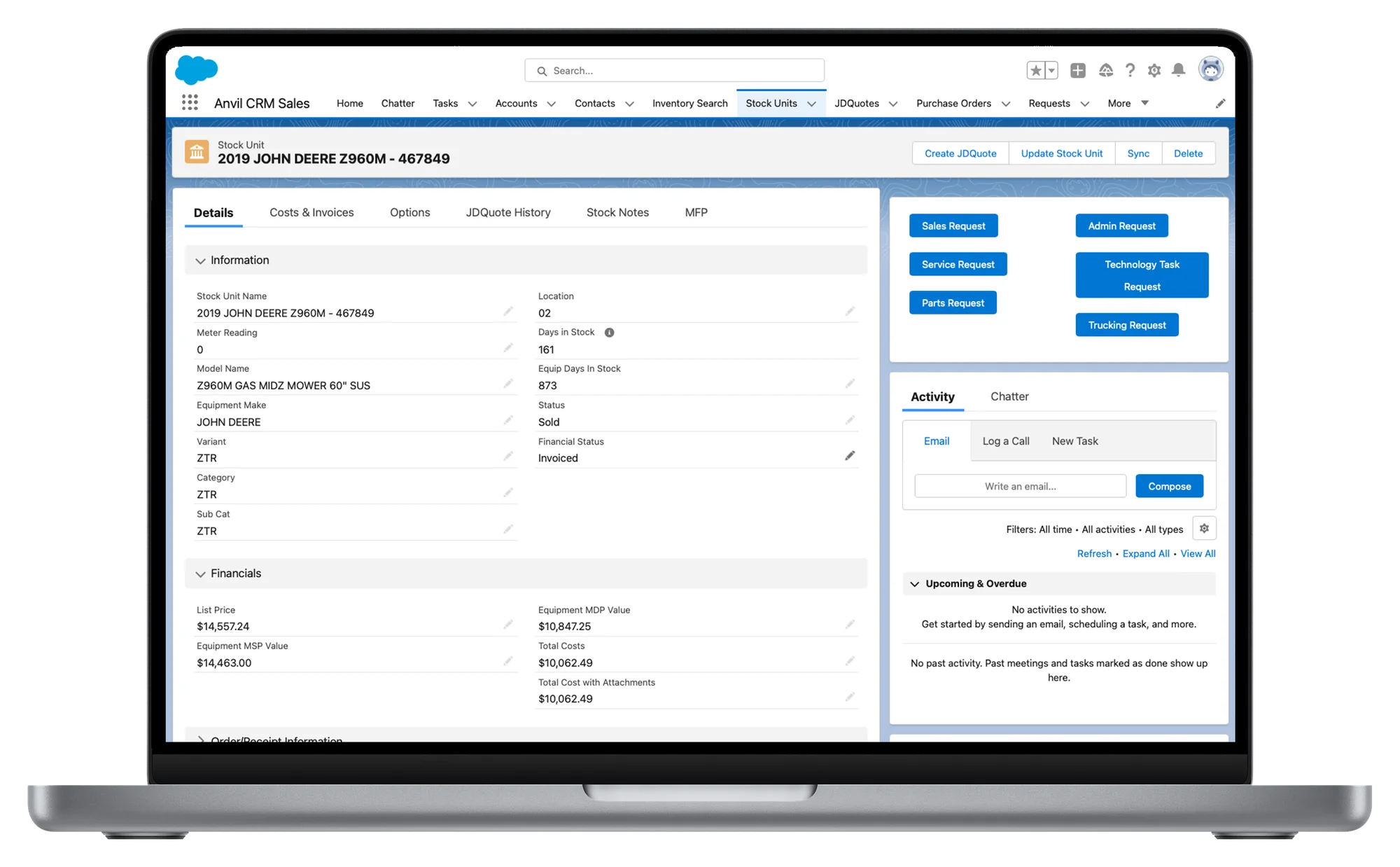The height and width of the screenshot is (867, 1400).
Task: Edit the Status field pencil
Action: click(850, 420)
